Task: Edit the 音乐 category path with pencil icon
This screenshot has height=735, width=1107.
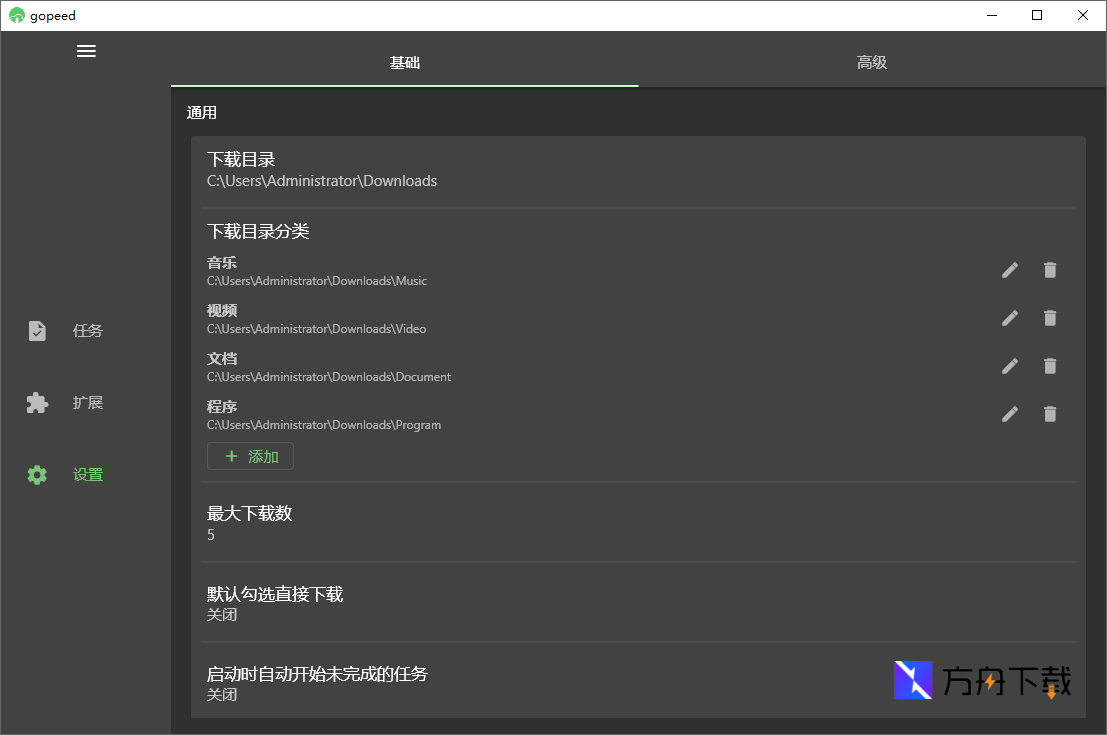Action: pyautogui.click(x=1009, y=270)
